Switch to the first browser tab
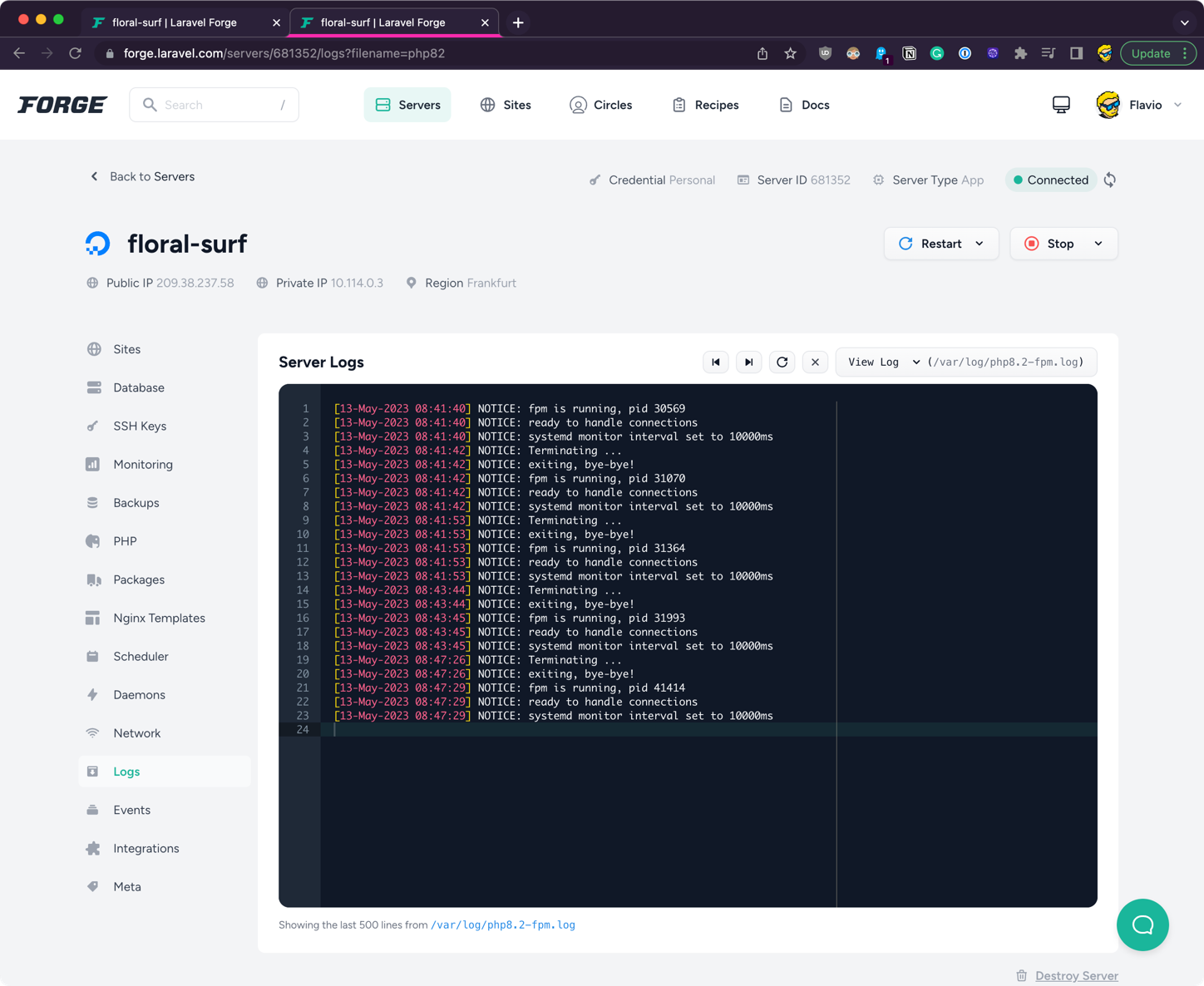The image size is (1204, 986). [175, 22]
